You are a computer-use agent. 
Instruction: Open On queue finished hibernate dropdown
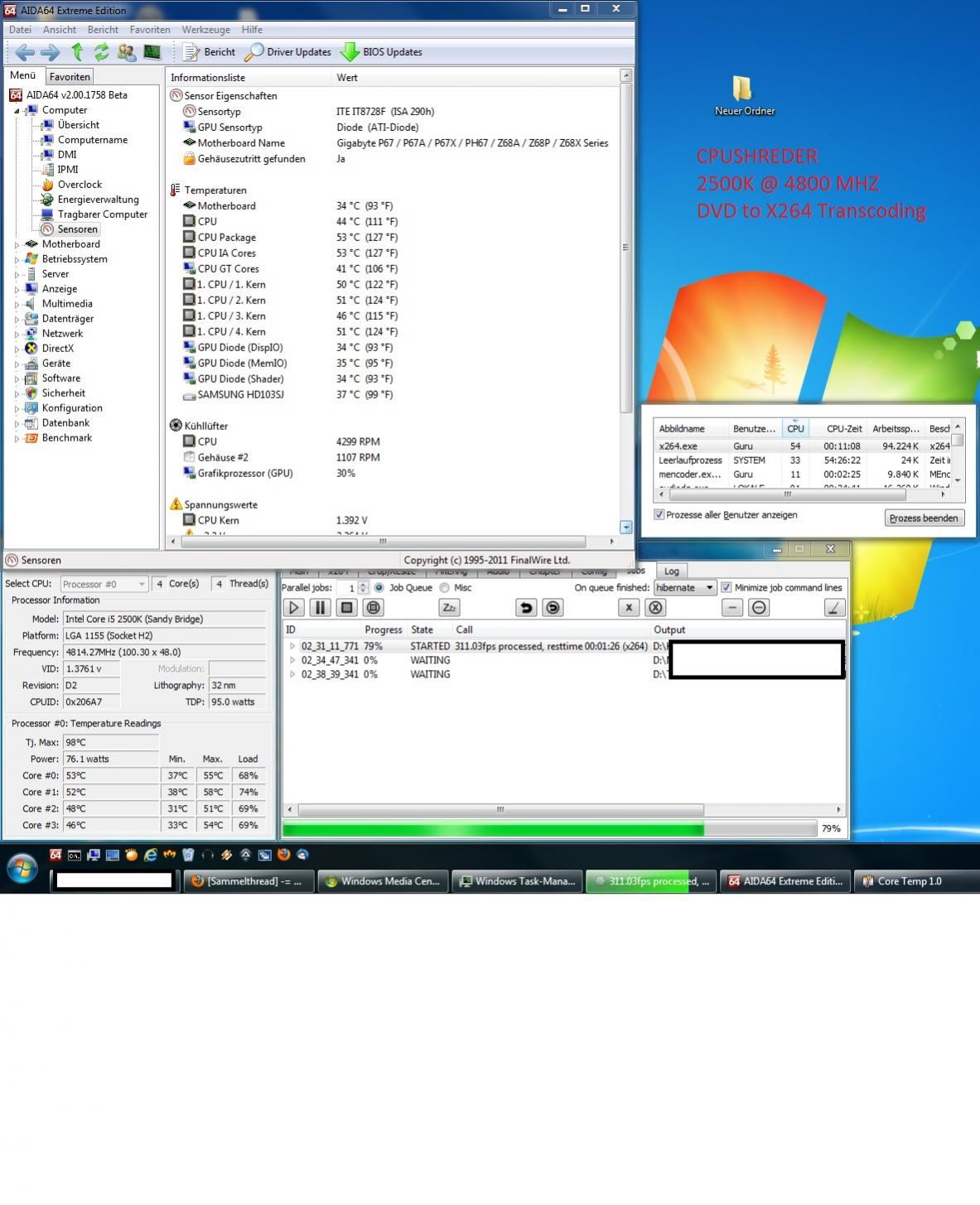[684, 588]
